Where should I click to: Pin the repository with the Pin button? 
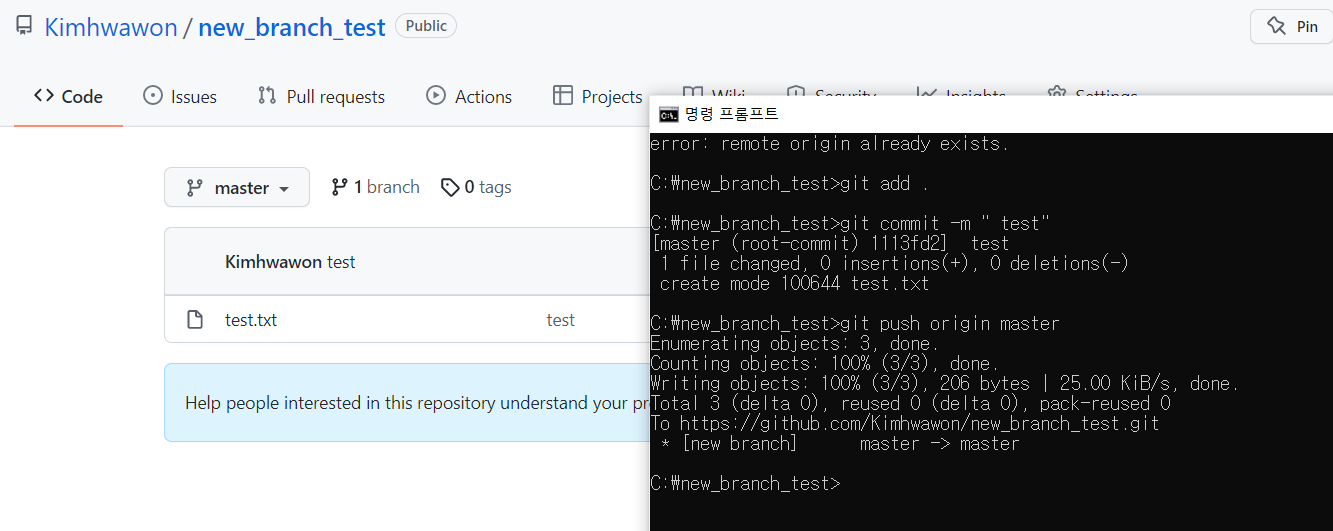tap(1291, 27)
